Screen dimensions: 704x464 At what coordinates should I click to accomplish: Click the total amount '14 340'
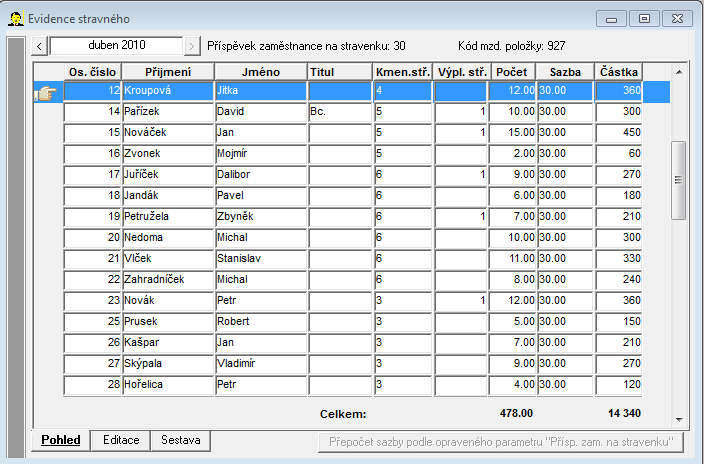(x=624, y=413)
